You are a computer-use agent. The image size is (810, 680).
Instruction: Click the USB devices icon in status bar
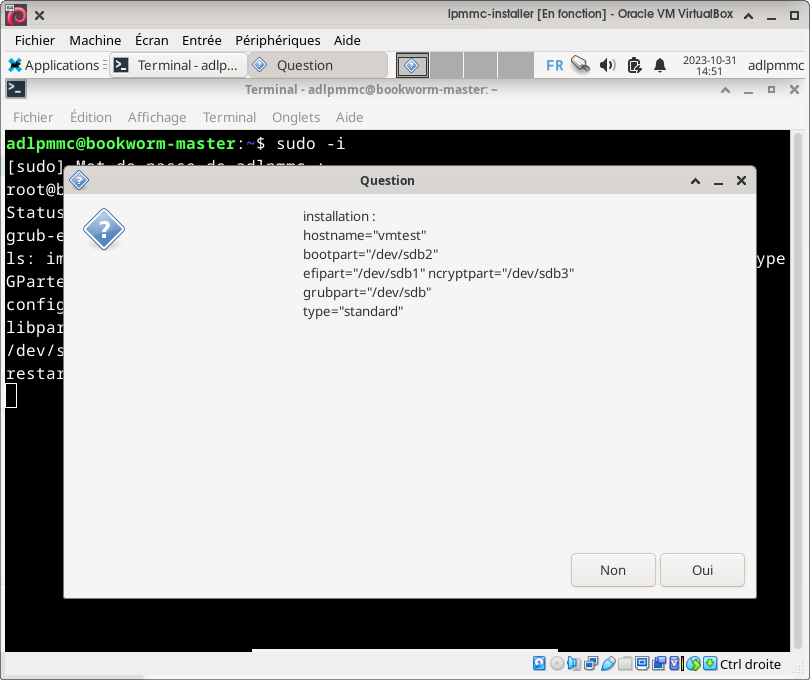608,663
